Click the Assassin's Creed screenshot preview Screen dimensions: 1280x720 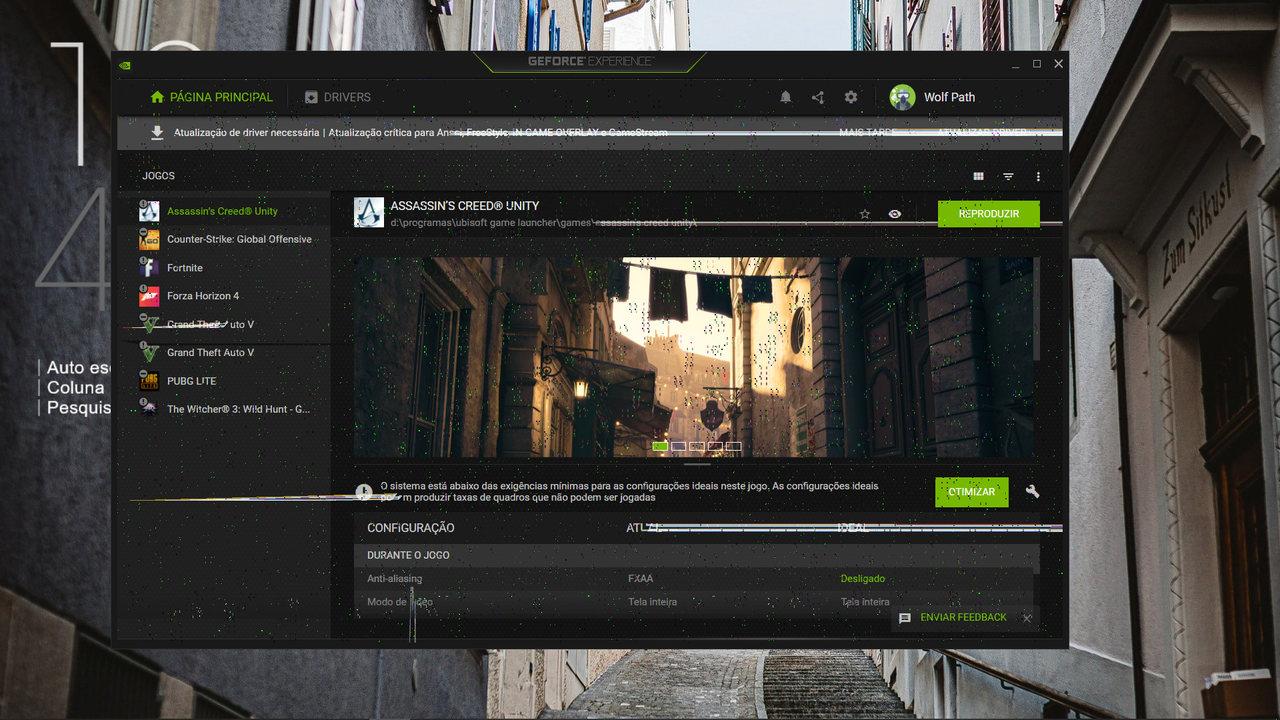click(x=694, y=357)
